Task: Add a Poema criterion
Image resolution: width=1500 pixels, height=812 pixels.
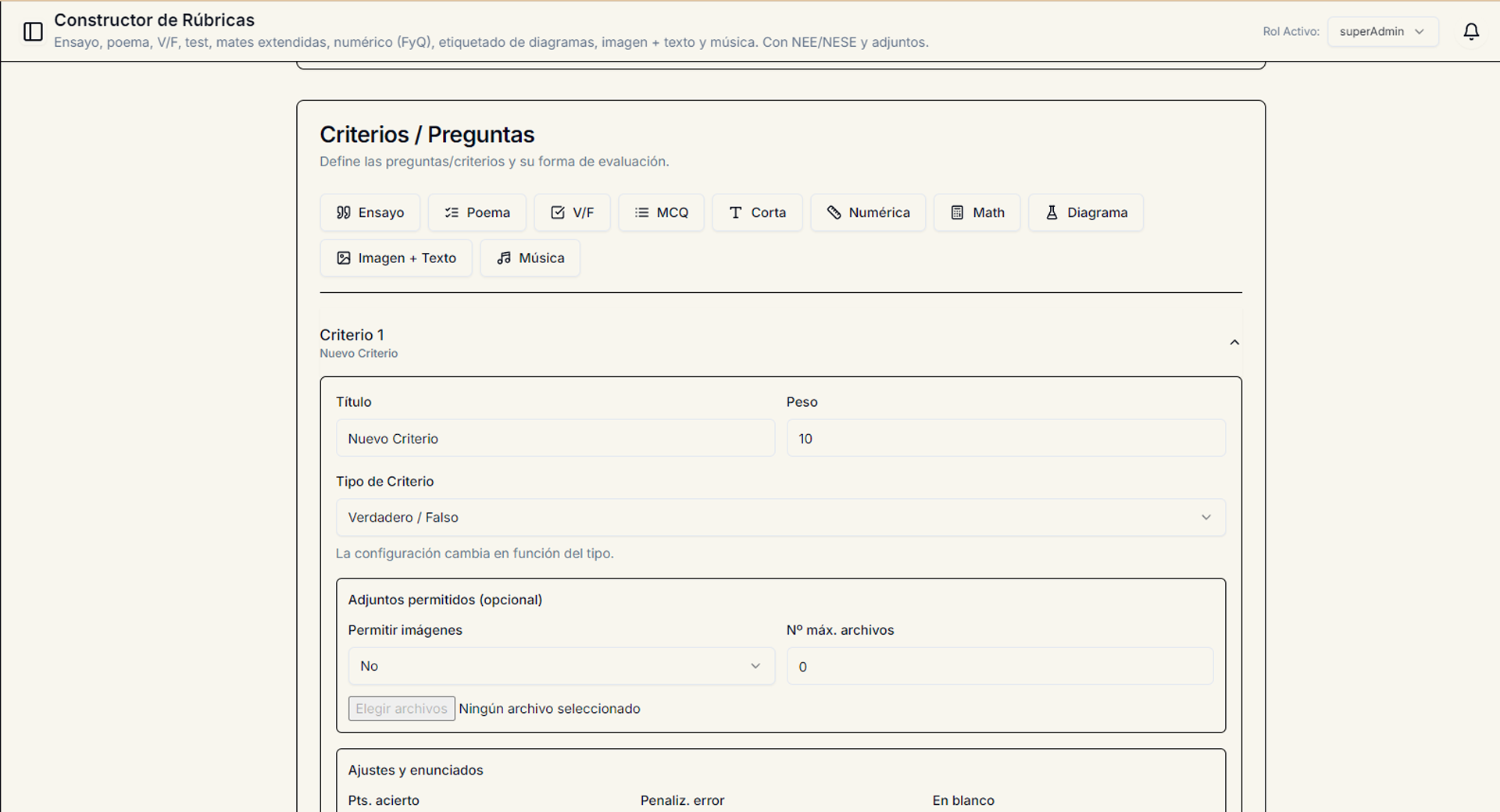Action: (x=477, y=212)
